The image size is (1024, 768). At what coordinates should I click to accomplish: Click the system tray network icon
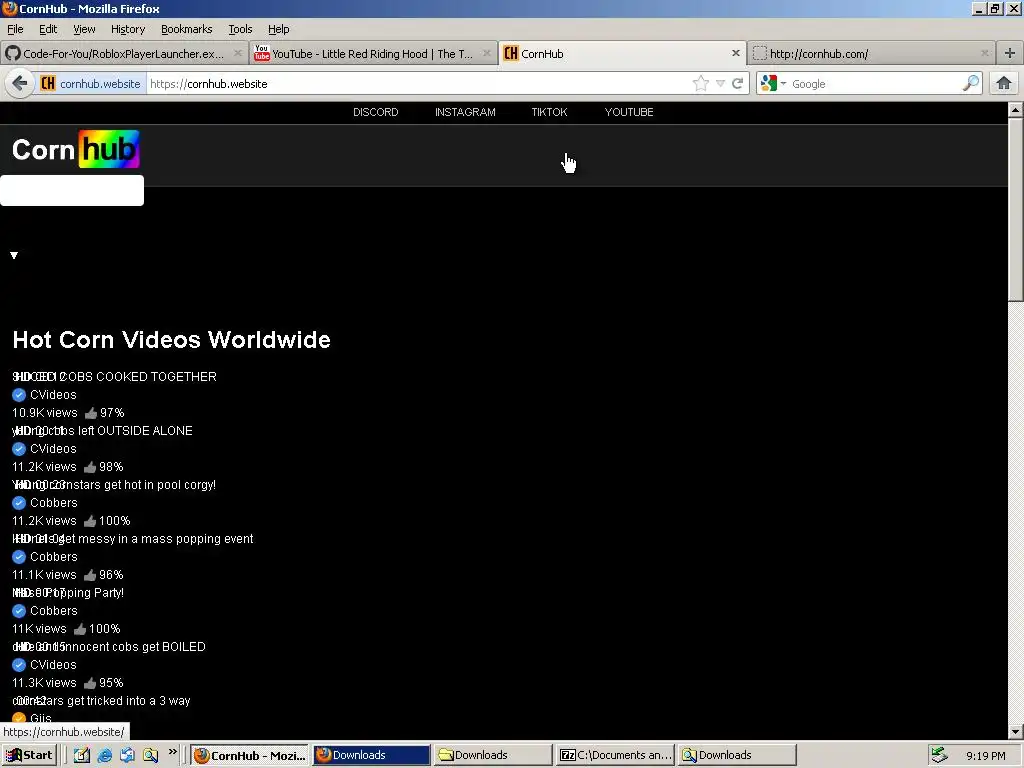tap(939, 755)
